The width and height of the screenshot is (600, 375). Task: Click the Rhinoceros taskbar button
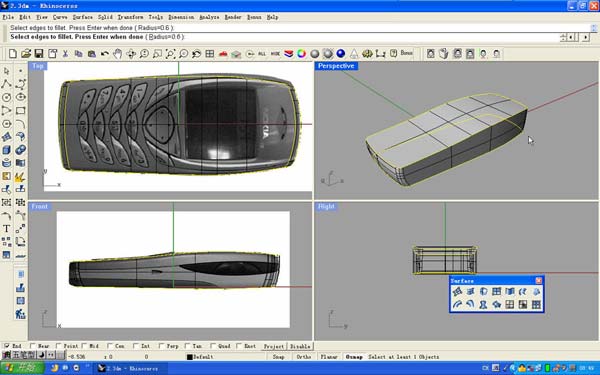point(131,368)
